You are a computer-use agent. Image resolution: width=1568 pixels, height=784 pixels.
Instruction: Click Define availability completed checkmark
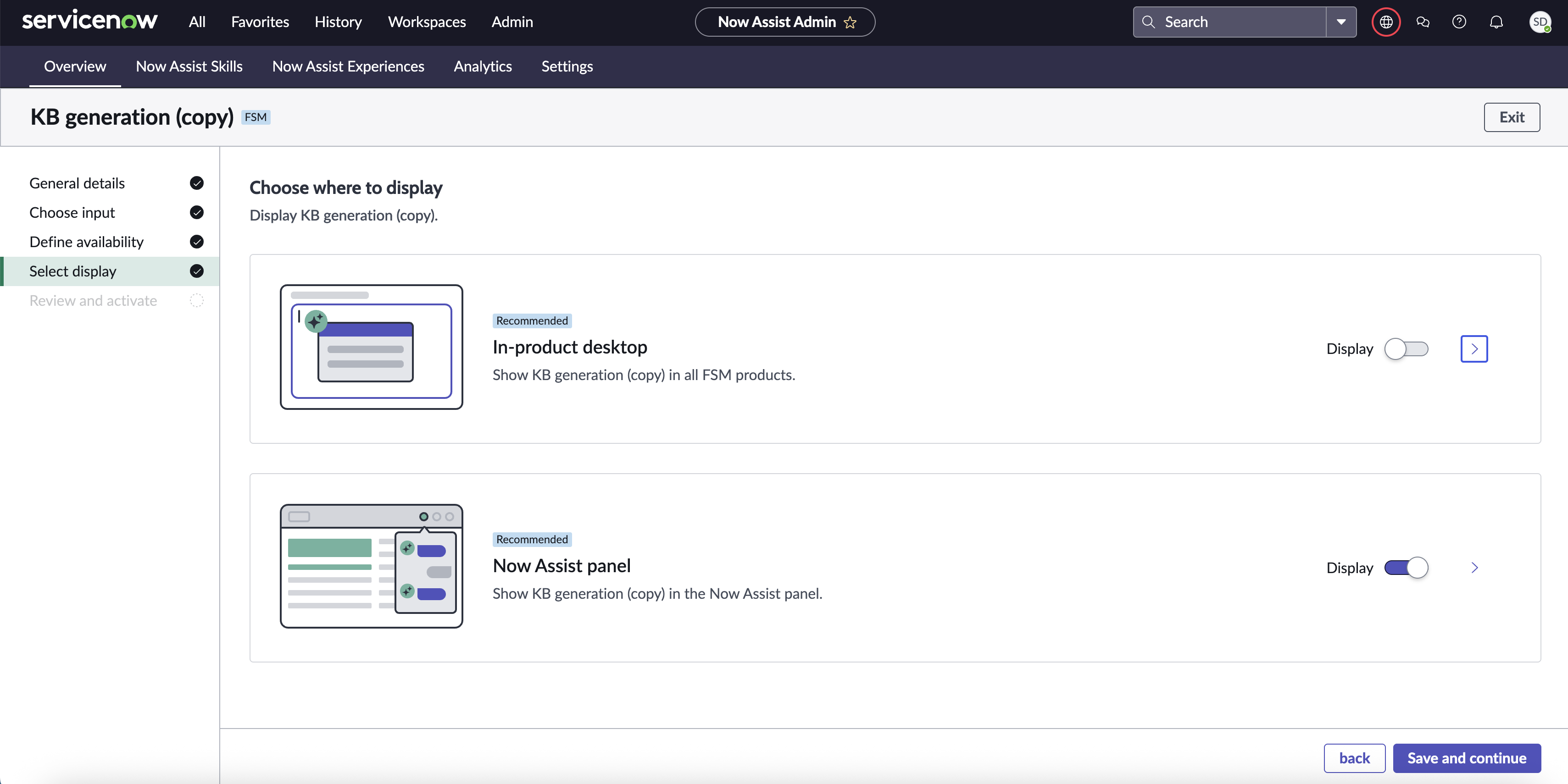(x=197, y=242)
